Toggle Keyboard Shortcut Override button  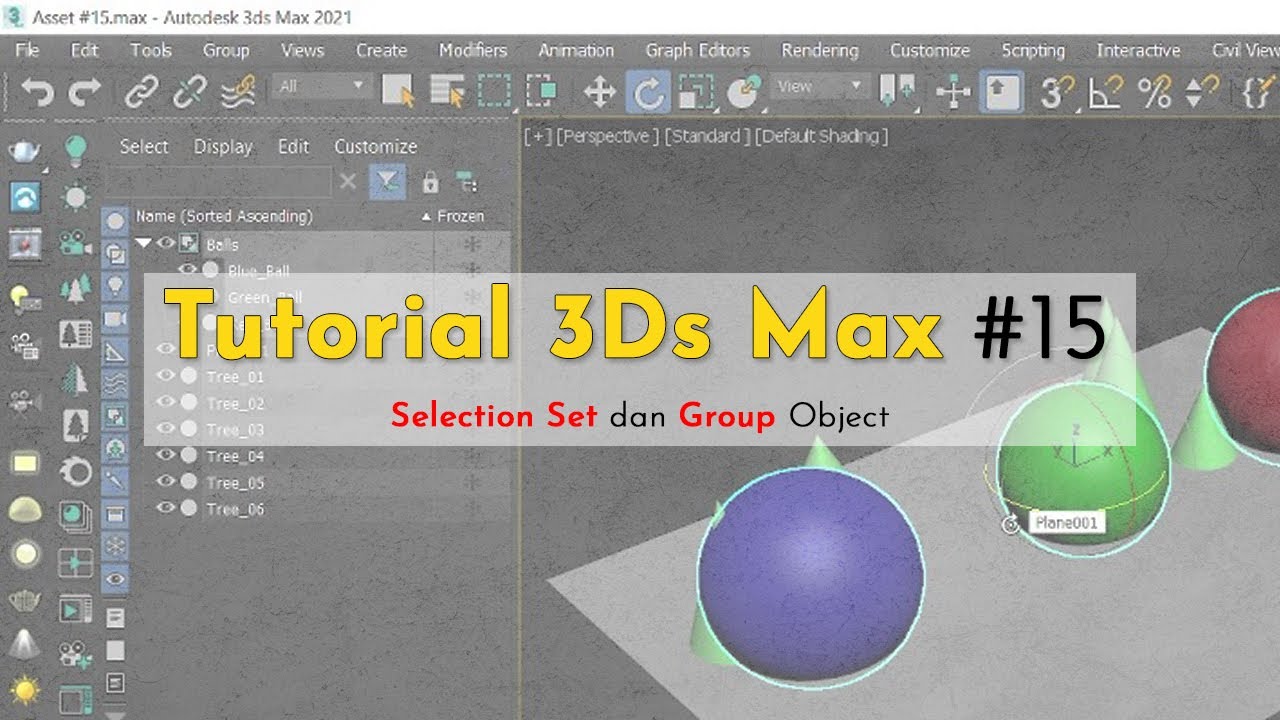1002,93
